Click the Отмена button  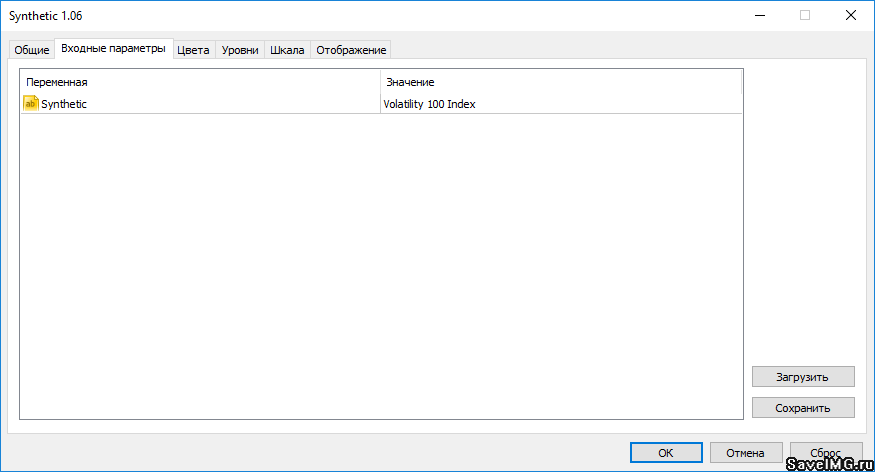(x=745, y=453)
